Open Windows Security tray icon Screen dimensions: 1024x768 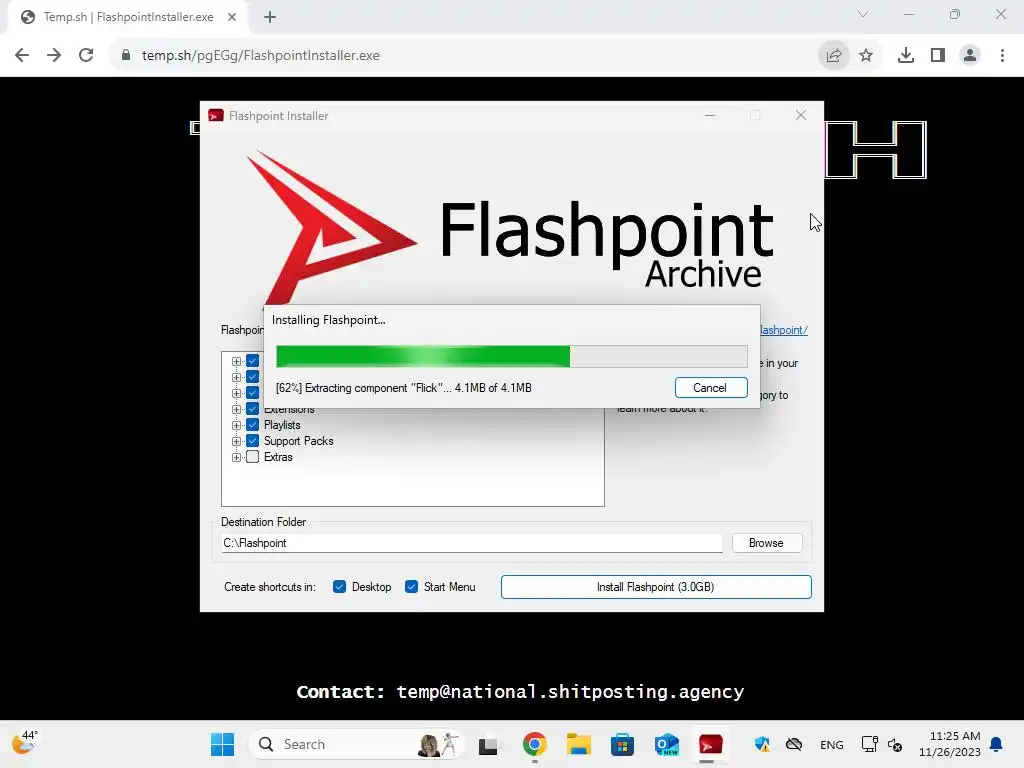[761, 744]
